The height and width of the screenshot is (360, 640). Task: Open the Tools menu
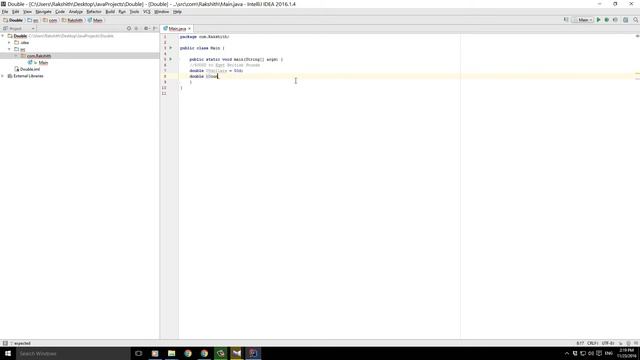point(134,12)
